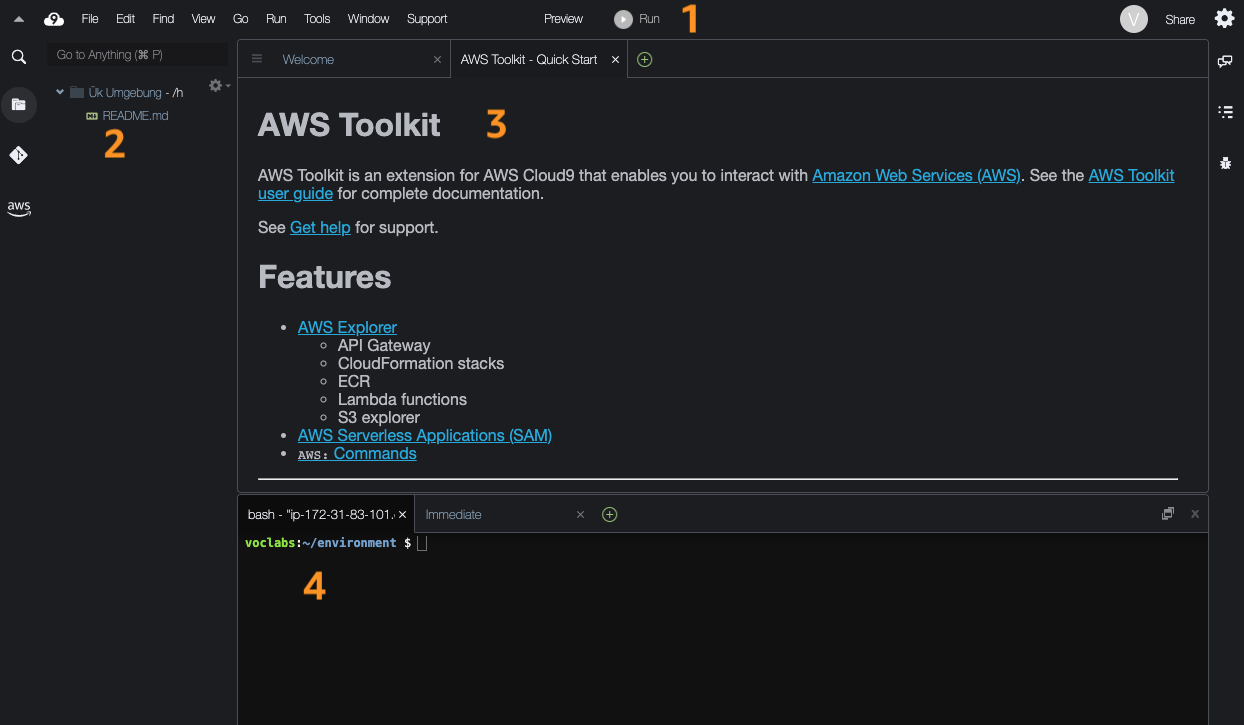This screenshot has height=725, width=1244.
Task: Close the console pane
Action: 1194,514
